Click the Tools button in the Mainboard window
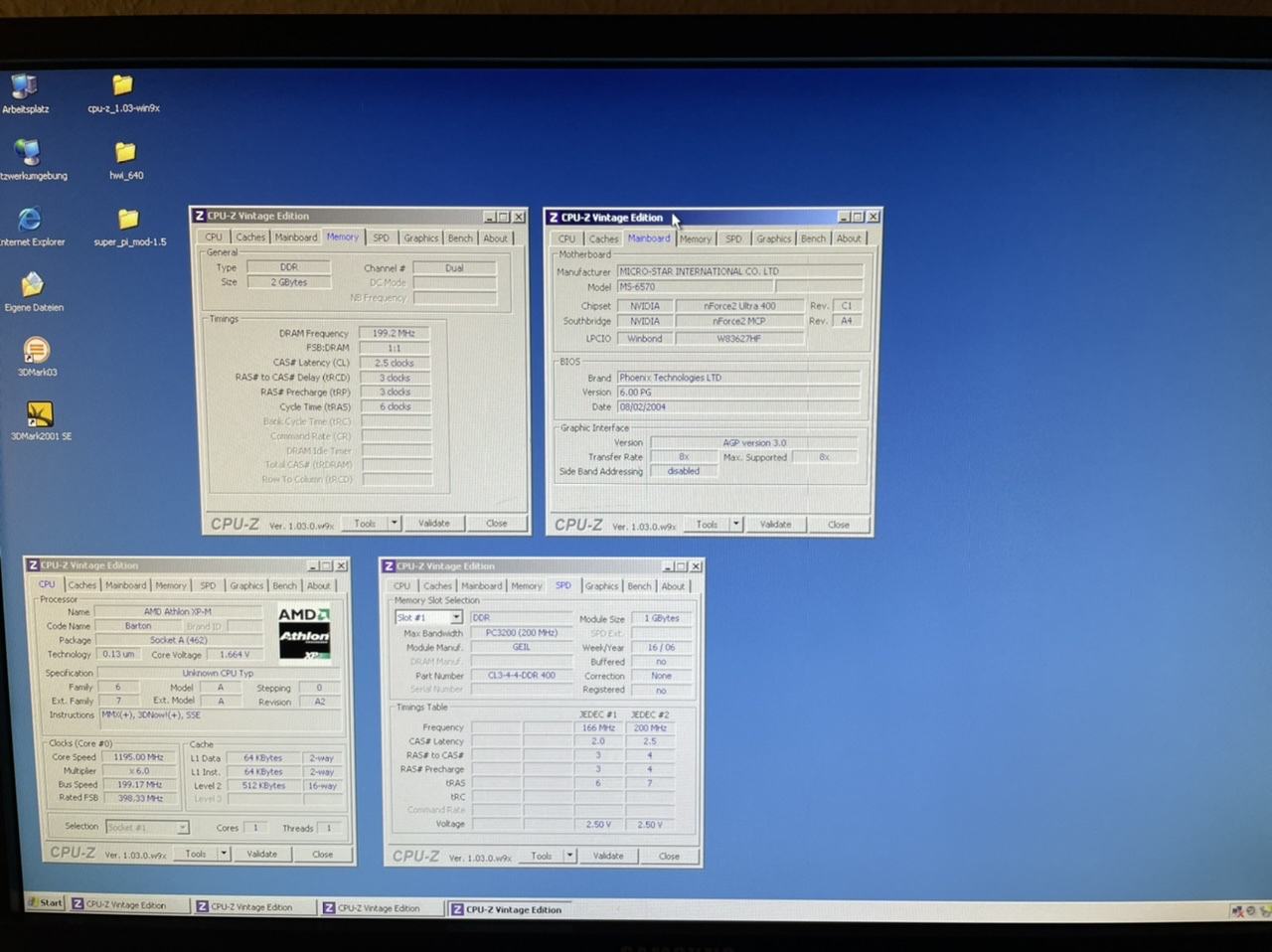 [707, 524]
